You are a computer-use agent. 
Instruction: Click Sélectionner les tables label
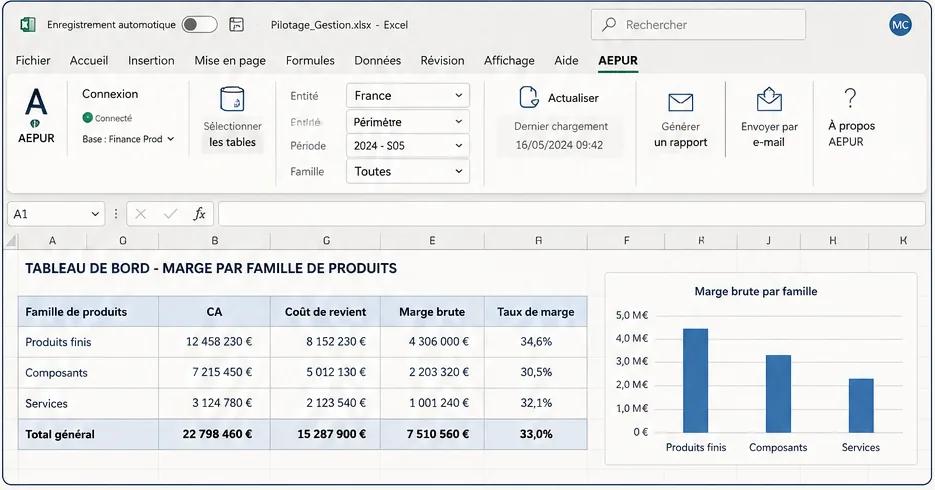pyautogui.click(x=233, y=134)
